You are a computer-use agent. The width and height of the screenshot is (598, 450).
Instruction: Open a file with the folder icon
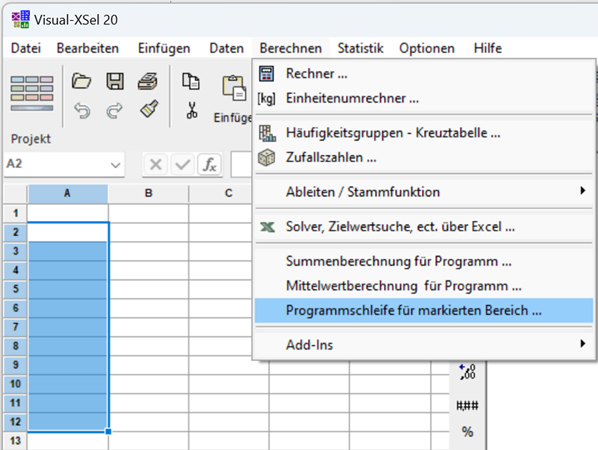(81, 81)
